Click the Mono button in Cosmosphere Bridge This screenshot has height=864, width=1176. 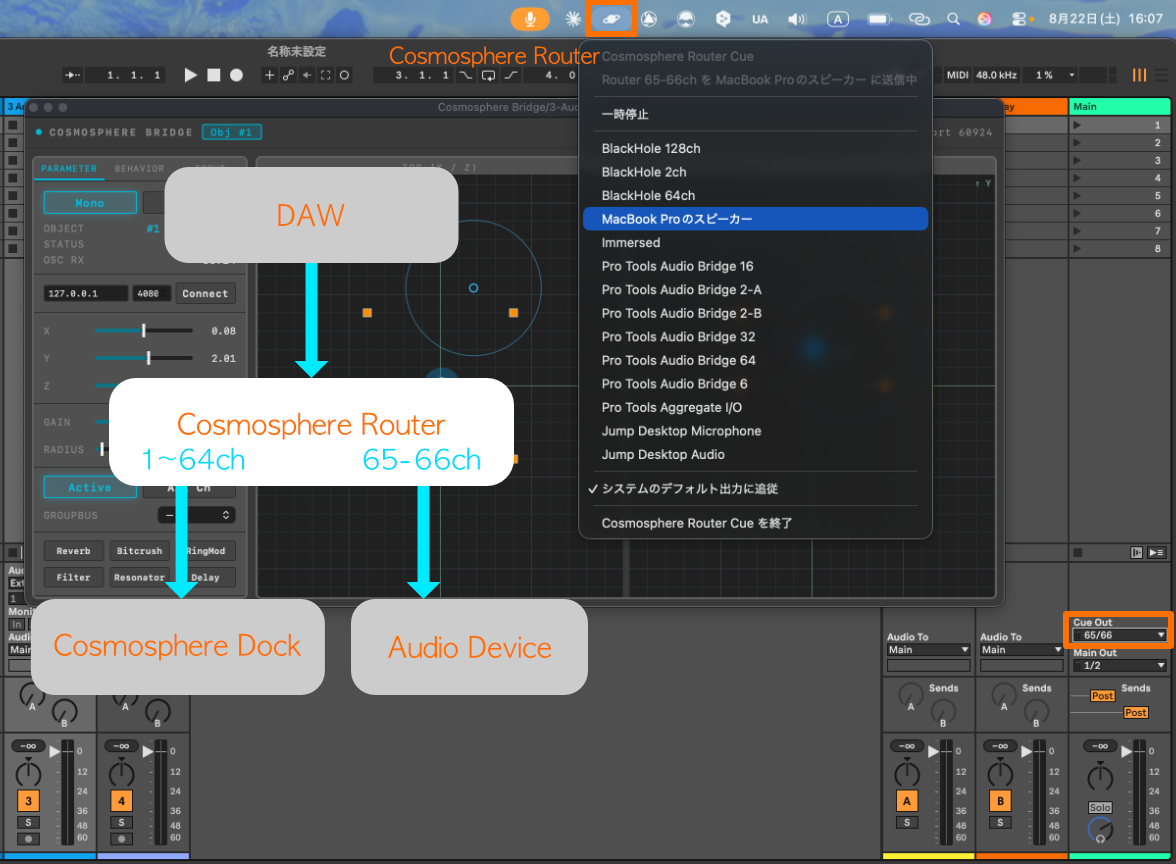click(x=90, y=202)
